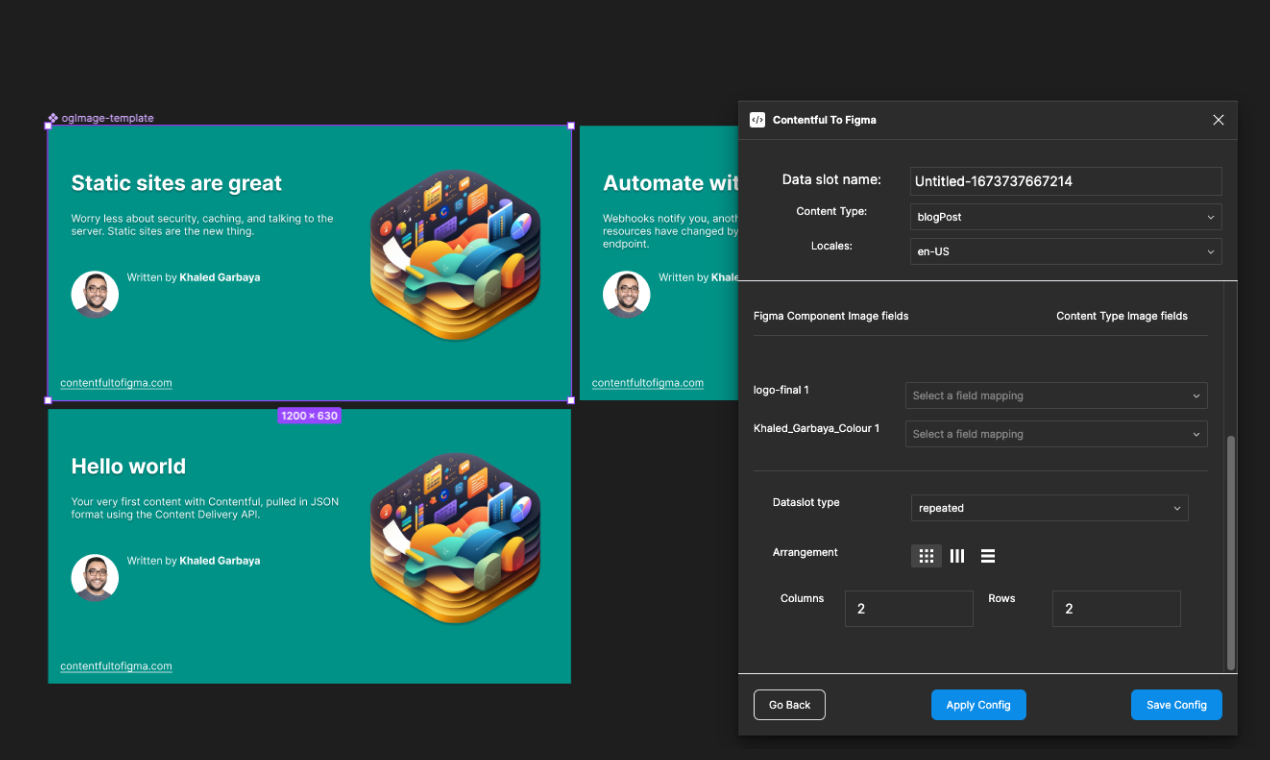Open field mapping dropdown for Khaled_Garbaya_Colour 1

pyautogui.click(x=1056, y=434)
